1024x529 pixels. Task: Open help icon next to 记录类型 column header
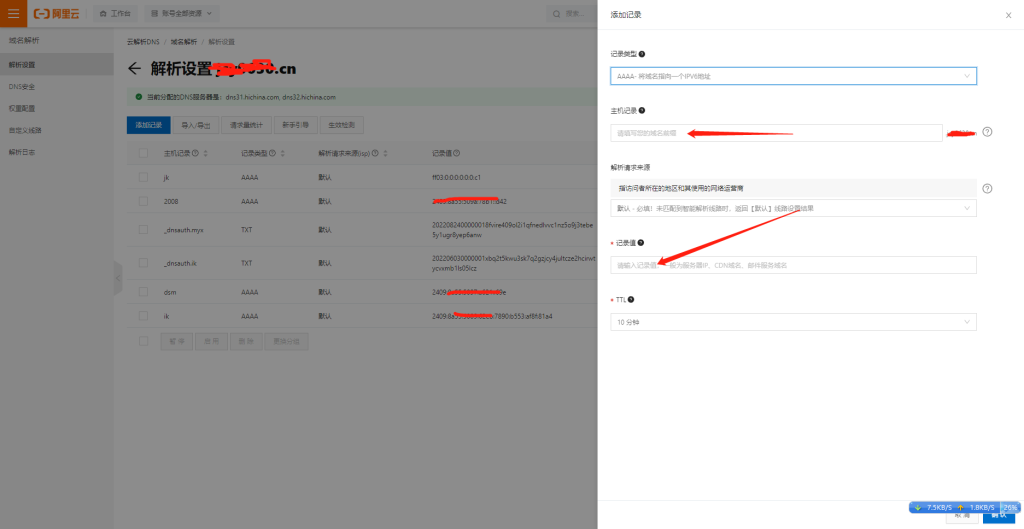coord(272,153)
